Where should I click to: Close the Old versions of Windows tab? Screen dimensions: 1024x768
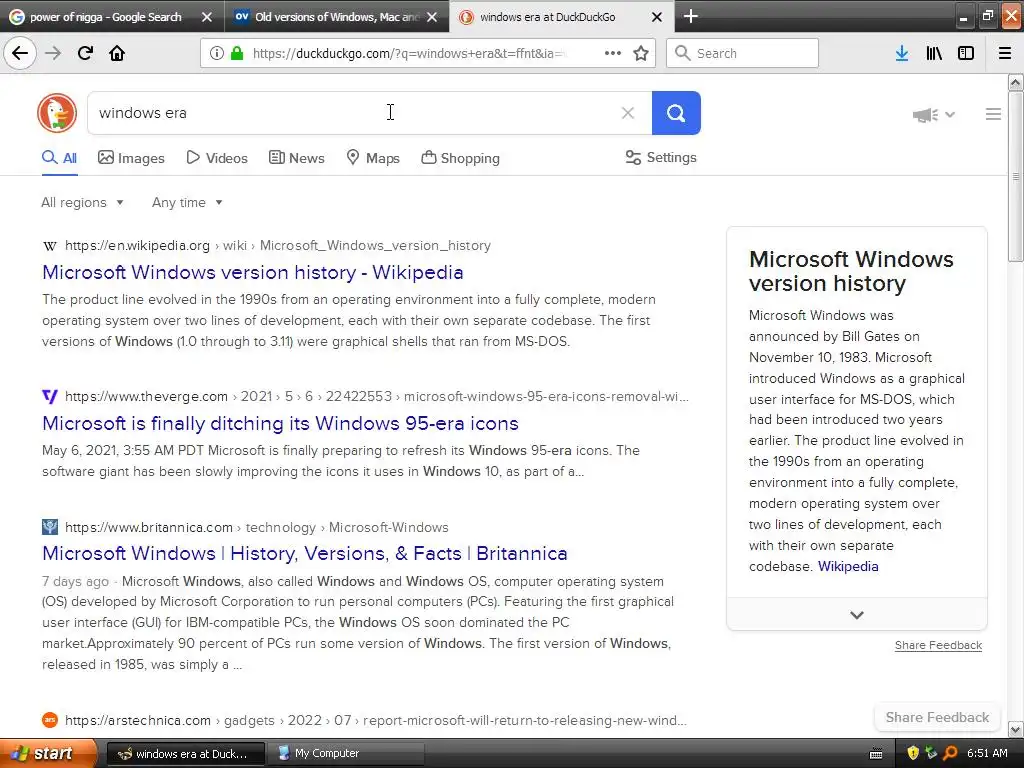point(432,17)
